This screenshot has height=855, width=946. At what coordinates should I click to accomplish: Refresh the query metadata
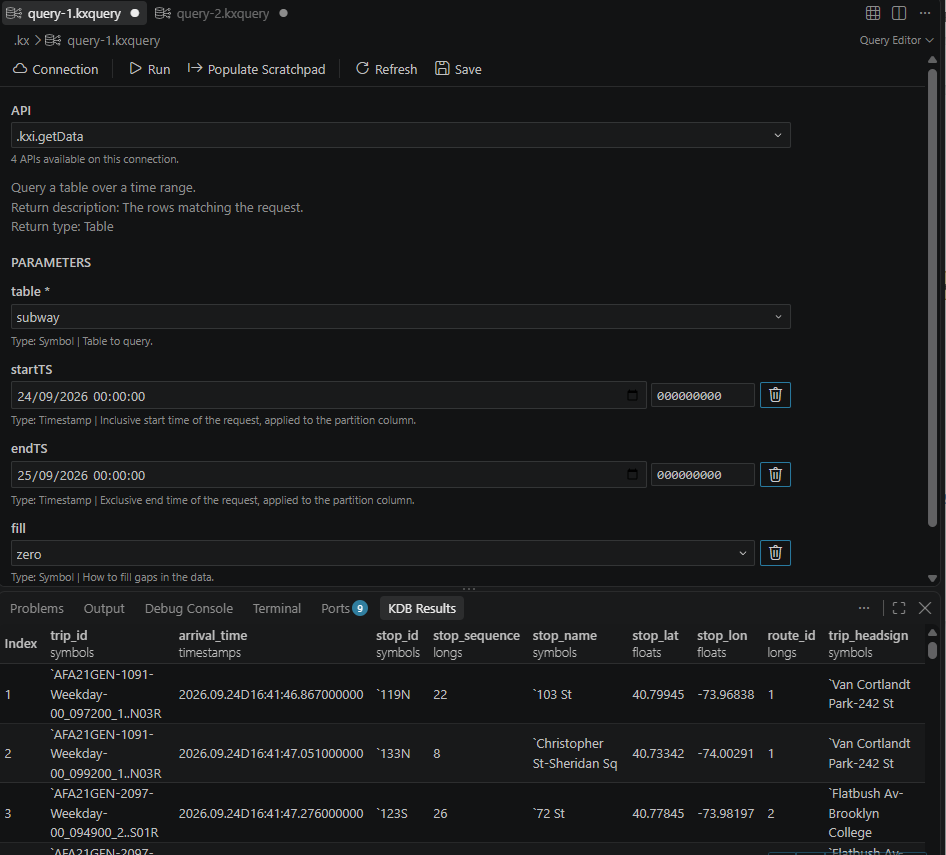[x=386, y=69]
